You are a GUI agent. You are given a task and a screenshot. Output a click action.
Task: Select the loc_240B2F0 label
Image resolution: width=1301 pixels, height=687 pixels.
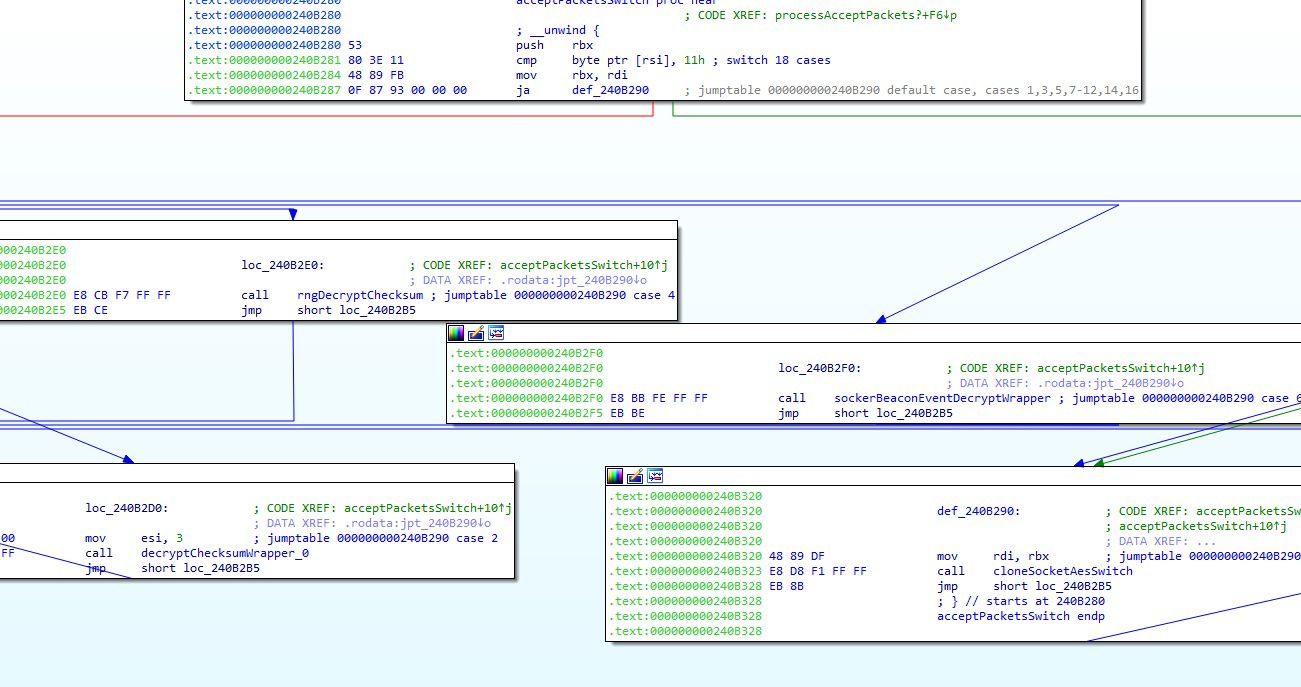819,368
